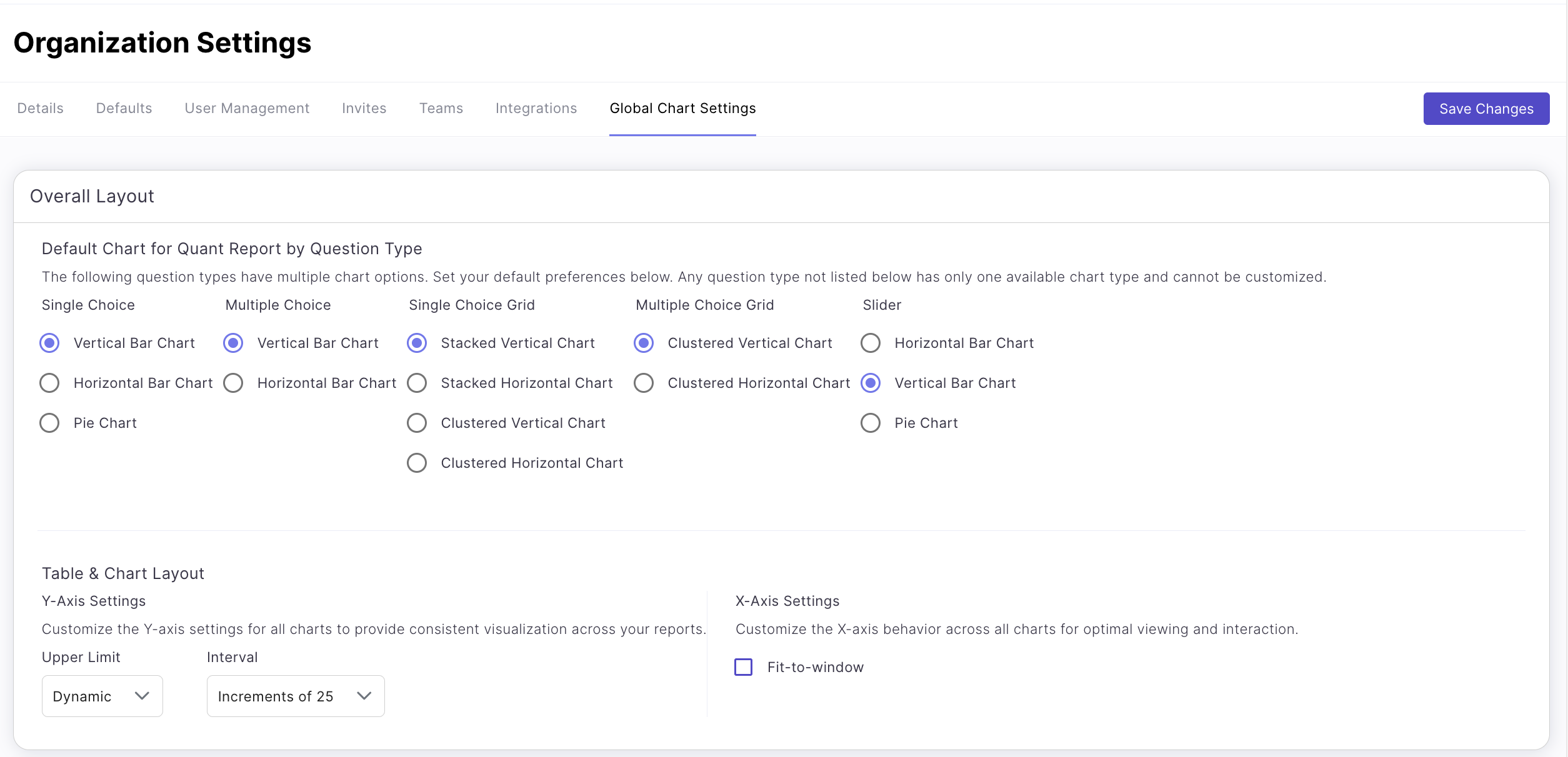Switch to the Invites tab
The height and width of the screenshot is (757, 1568).
[364, 109]
